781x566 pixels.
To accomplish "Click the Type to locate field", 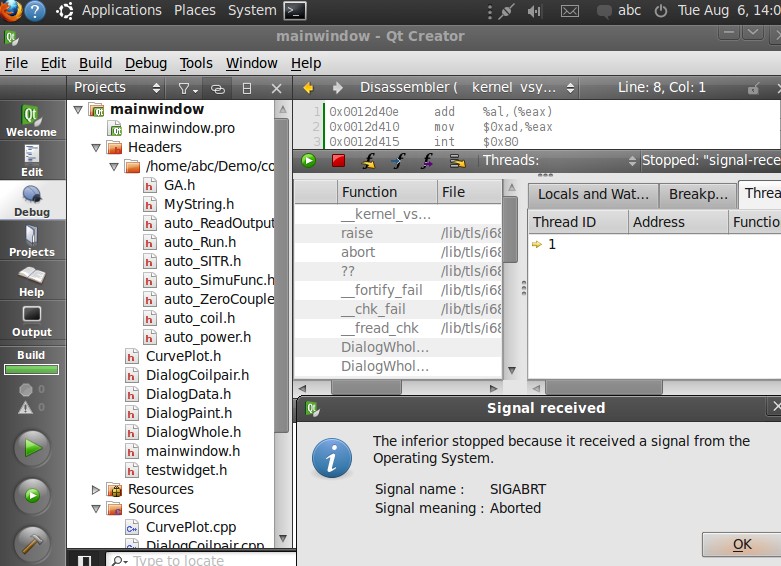I will click(201, 560).
